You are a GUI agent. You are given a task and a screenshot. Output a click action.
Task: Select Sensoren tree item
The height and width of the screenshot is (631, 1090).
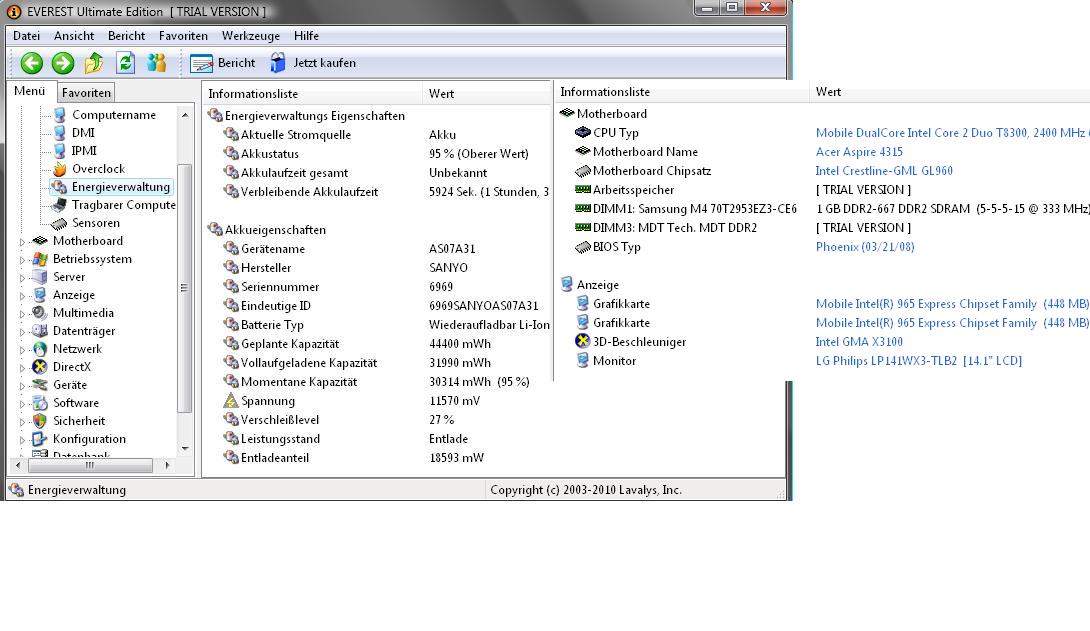point(96,223)
